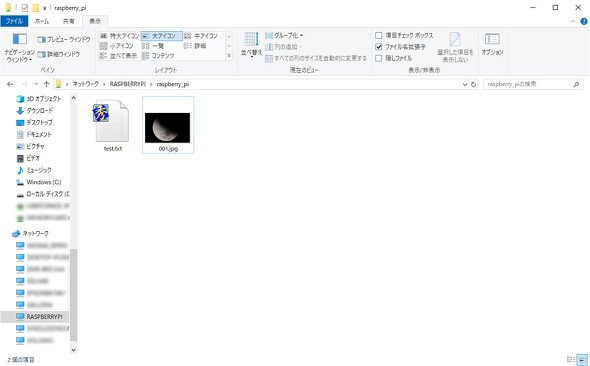Open オプション folder options
The width and height of the screenshot is (590, 366).
492,44
